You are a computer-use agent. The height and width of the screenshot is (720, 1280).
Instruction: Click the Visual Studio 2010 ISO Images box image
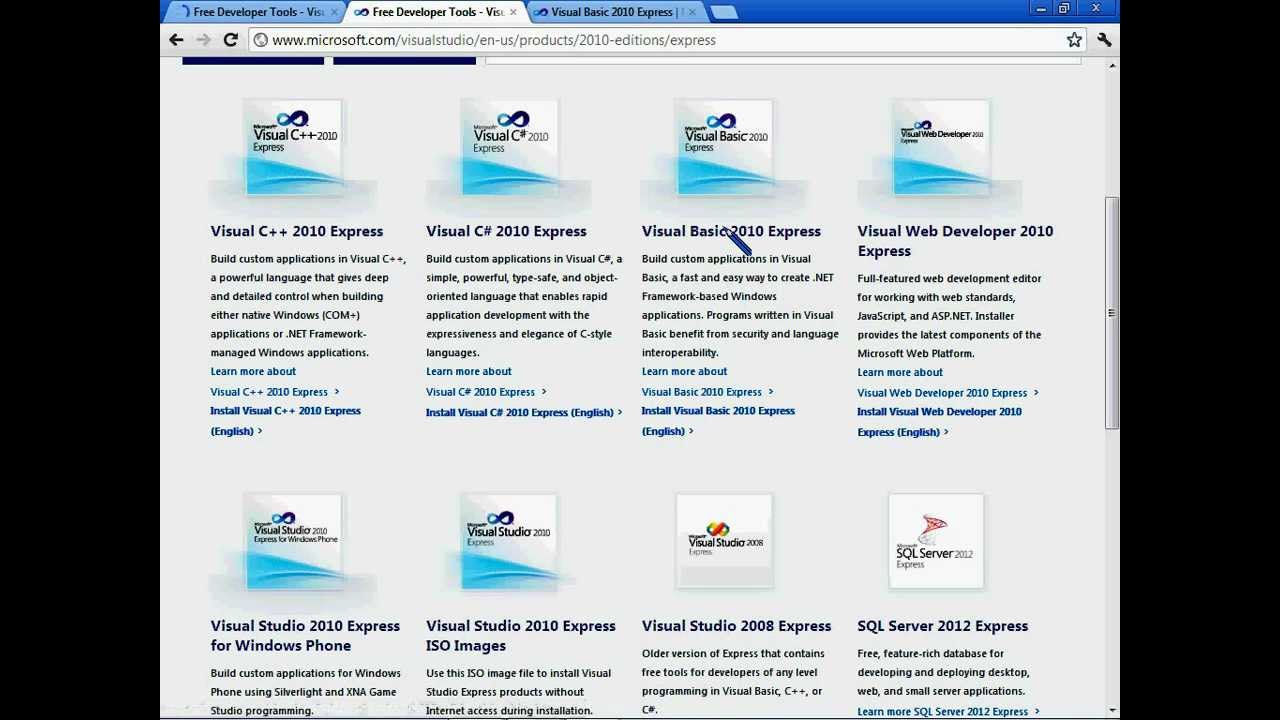[510, 542]
